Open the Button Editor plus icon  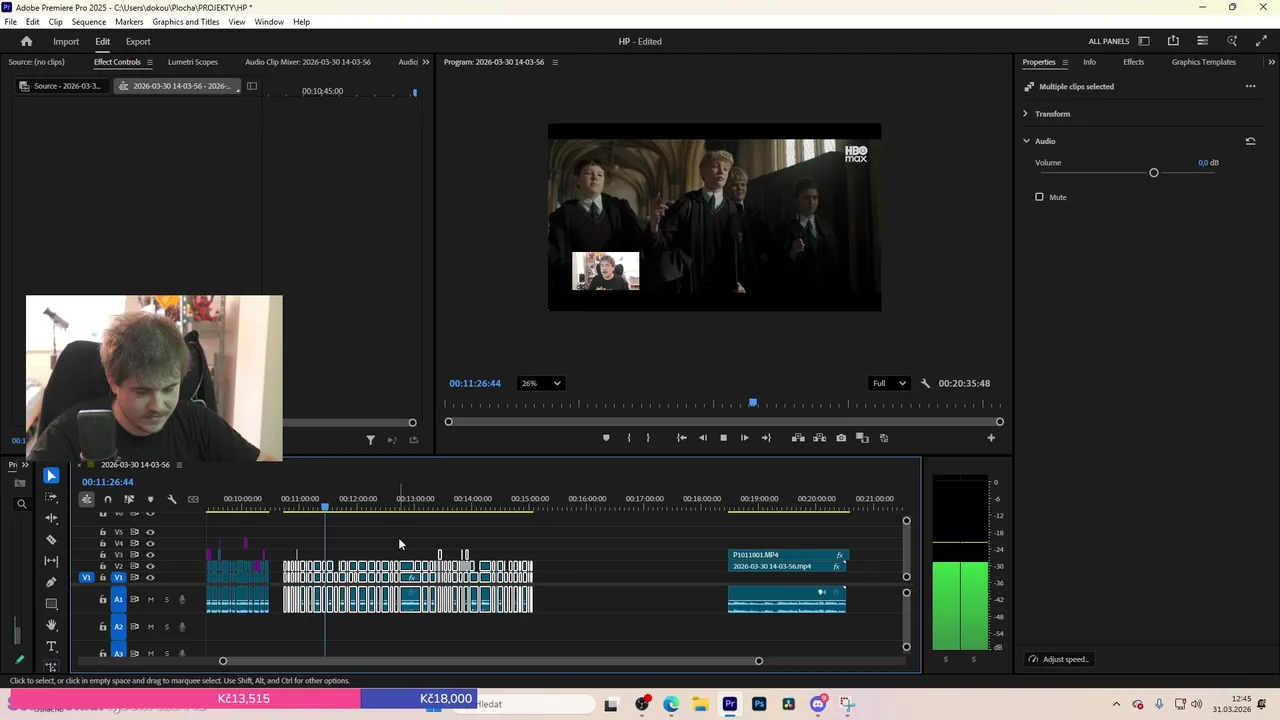tap(991, 438)
